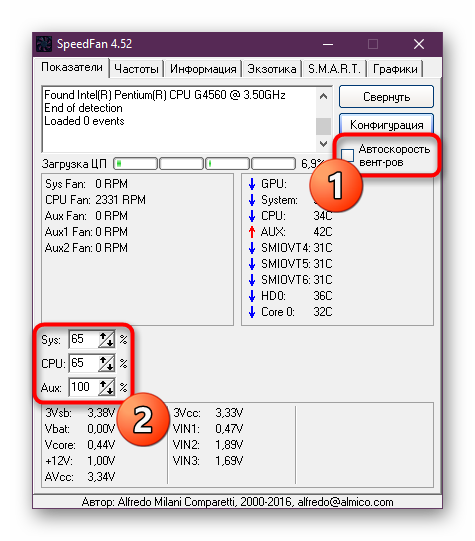Open the Конфигурация dialog

coord(386,125)
